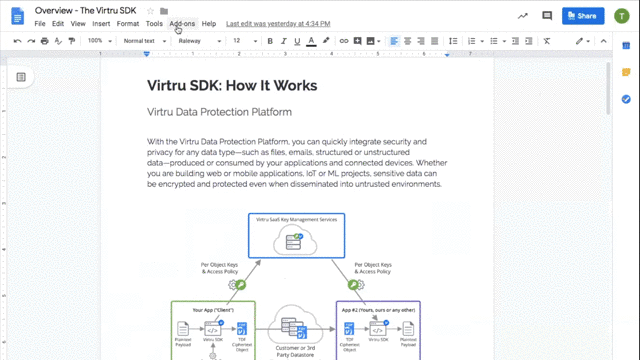Move document using the folder icon
The width and height of the screenshot is (640, 360).
164,11
